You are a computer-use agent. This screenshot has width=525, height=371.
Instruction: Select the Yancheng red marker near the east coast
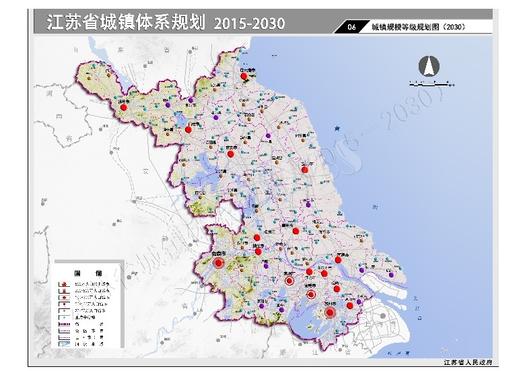(305, 170)
